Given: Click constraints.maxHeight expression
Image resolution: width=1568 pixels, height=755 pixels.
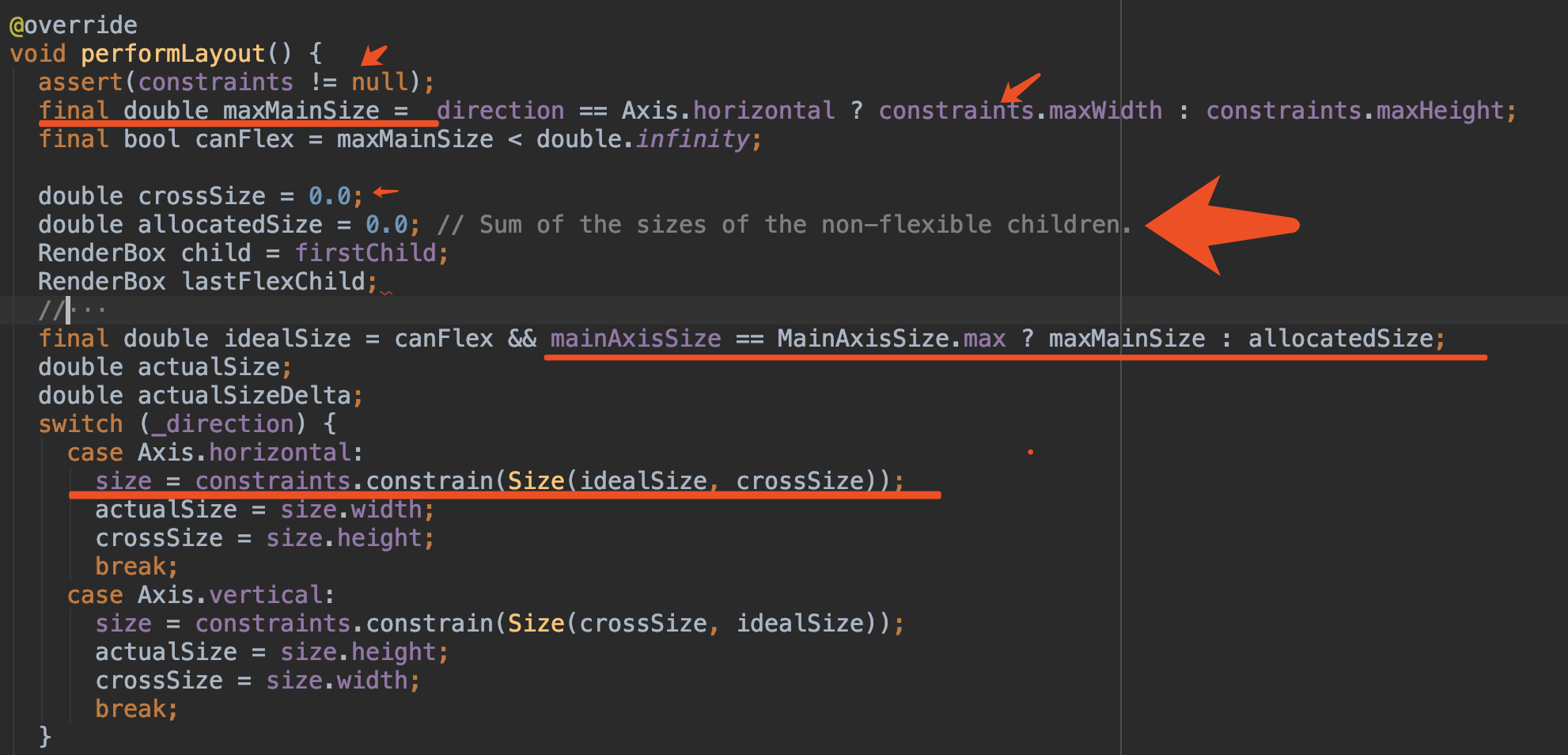Looking at the screenshot, I should tap(1356, 111).
